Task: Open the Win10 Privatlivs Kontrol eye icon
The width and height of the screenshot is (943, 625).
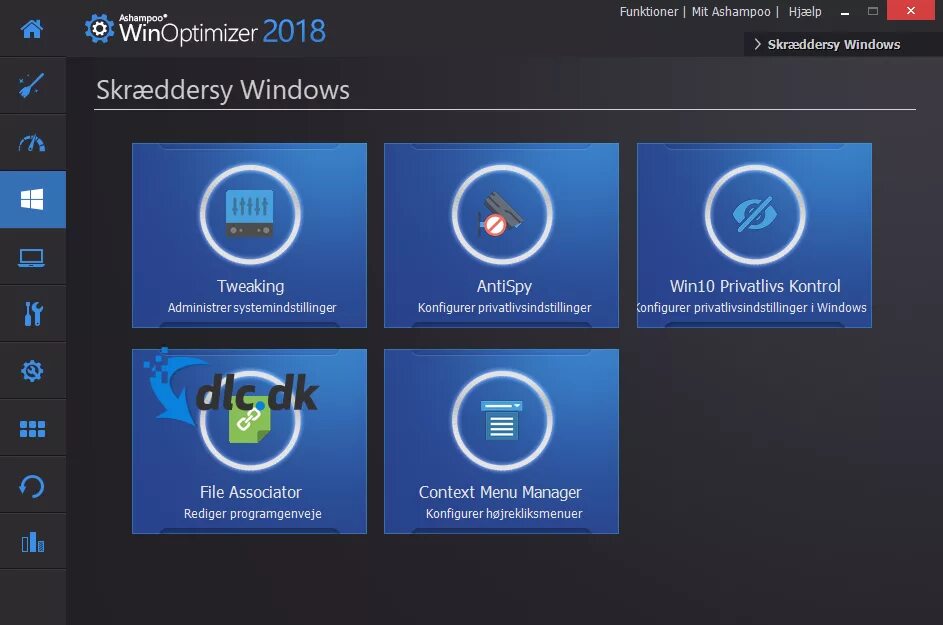Action: click(755, 214)
